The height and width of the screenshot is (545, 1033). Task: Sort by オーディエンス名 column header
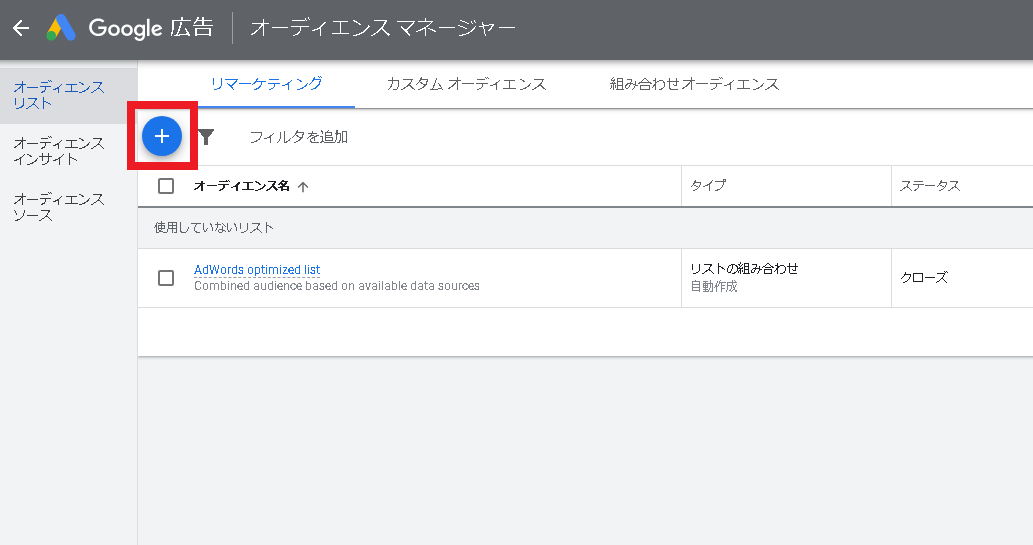click(242, 186)
